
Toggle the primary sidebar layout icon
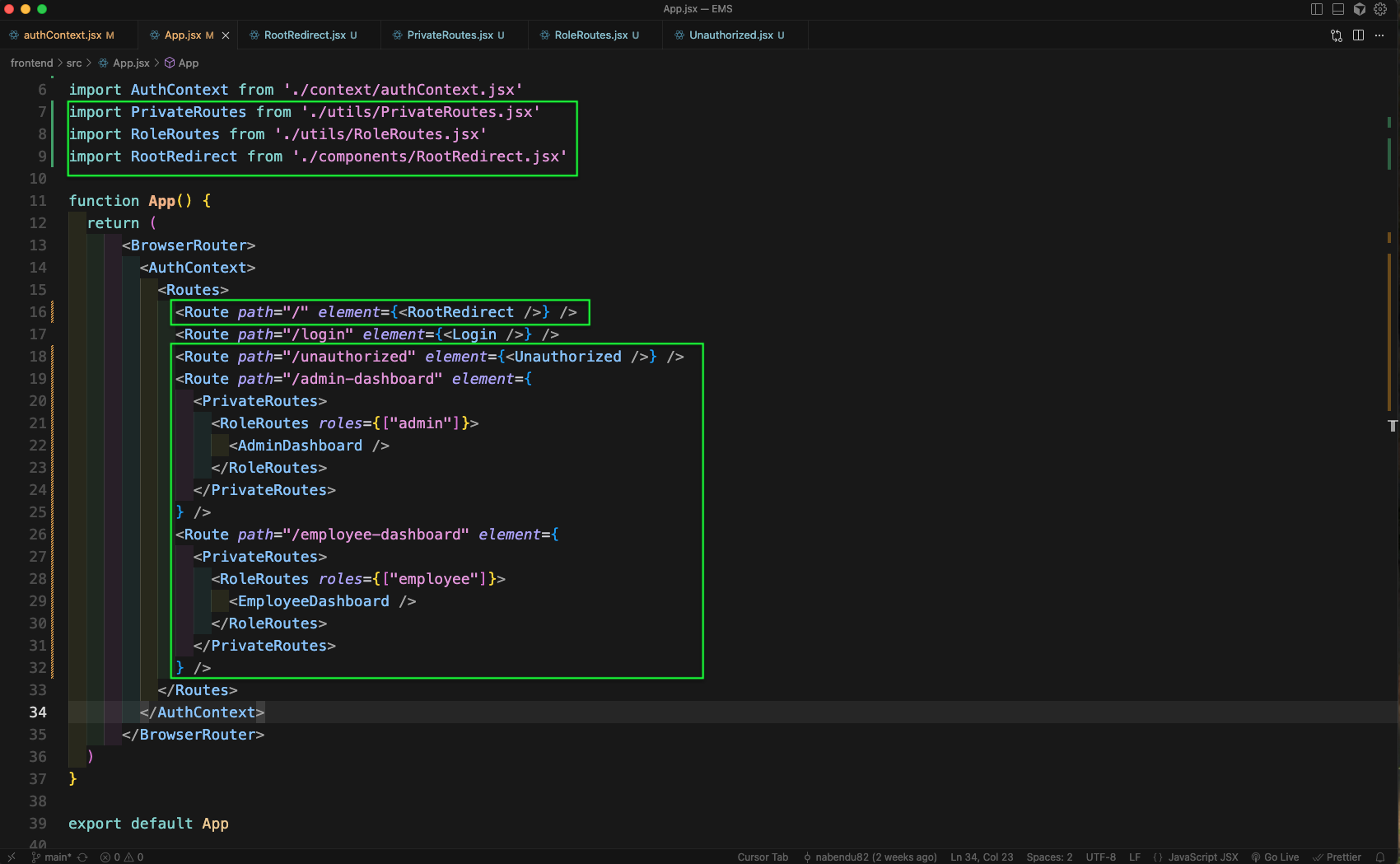(x=1317, y=9)
